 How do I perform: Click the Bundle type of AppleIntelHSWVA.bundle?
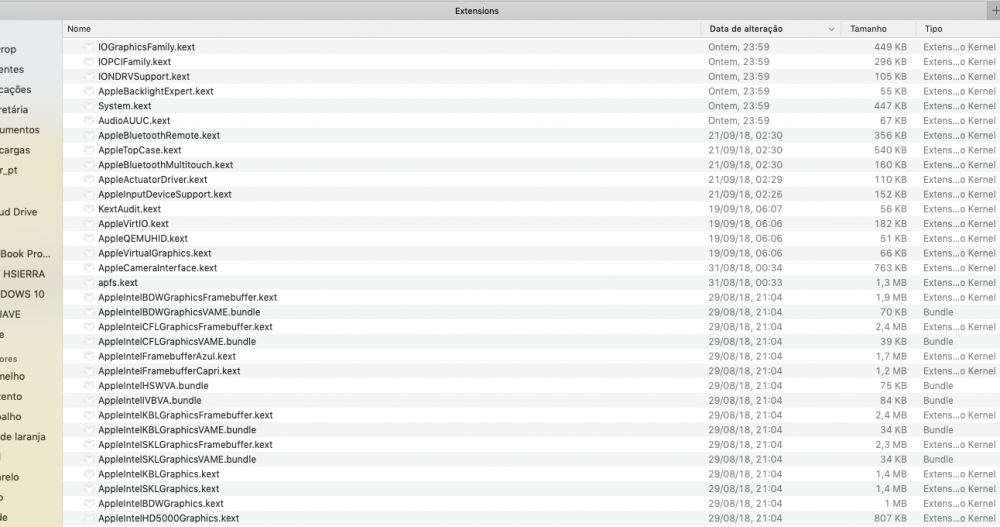(938, 385)
